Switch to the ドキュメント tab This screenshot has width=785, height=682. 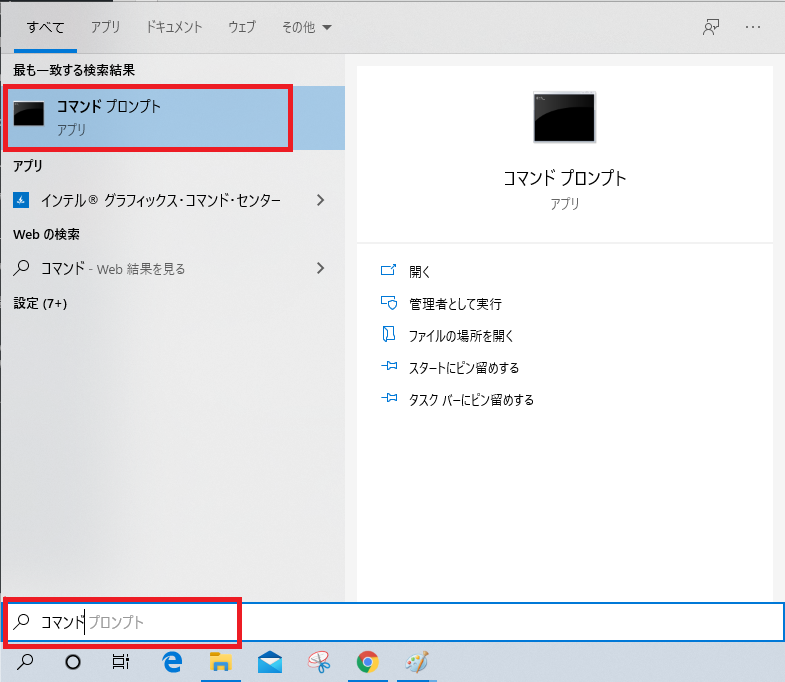174,27
